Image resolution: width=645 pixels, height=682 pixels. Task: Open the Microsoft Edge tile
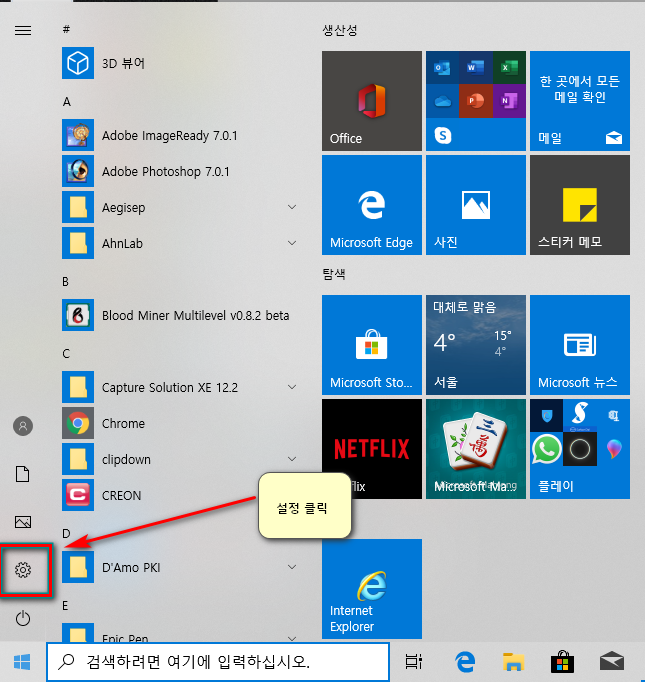point(372,205)
